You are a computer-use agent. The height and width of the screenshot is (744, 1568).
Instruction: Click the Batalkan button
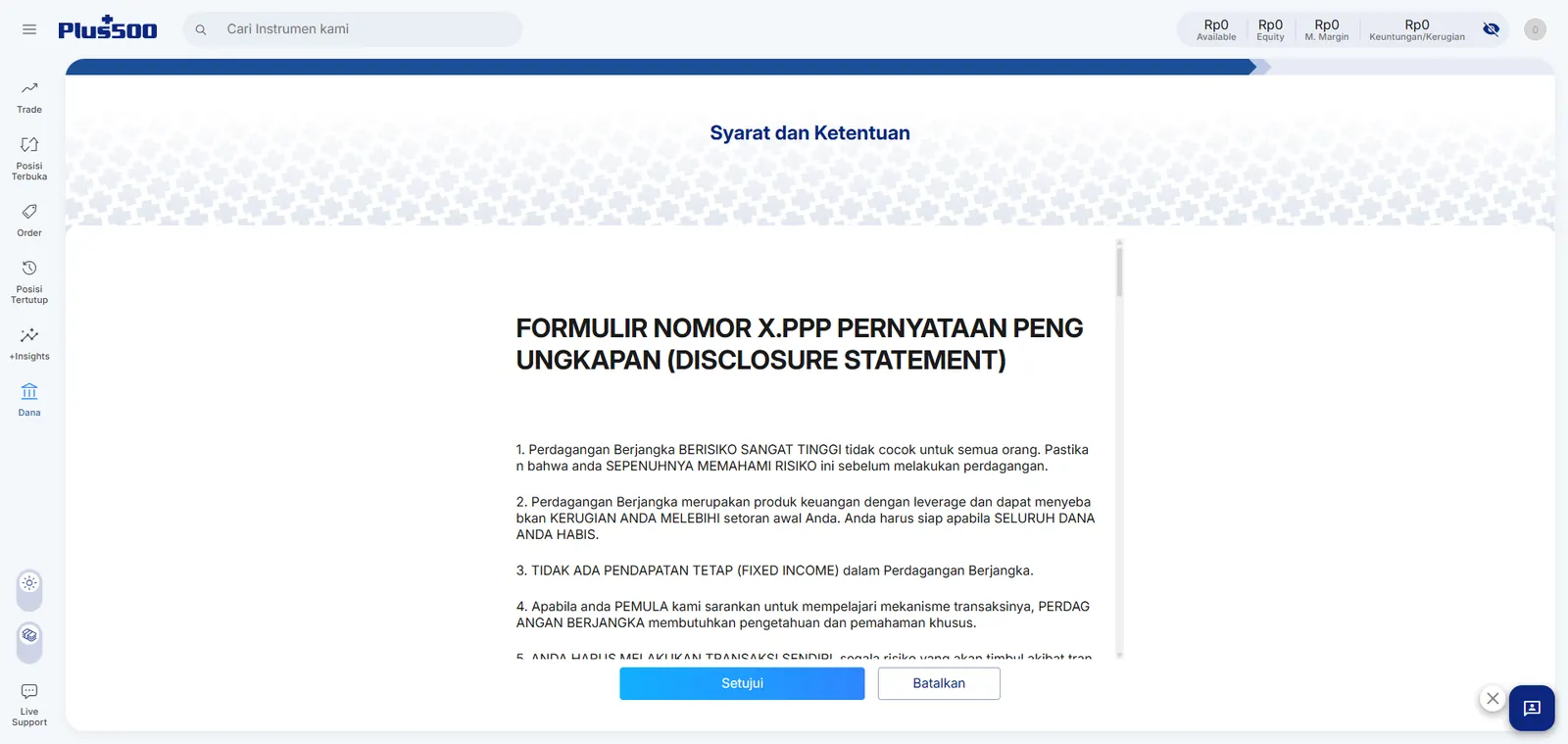tap(939, 683)
